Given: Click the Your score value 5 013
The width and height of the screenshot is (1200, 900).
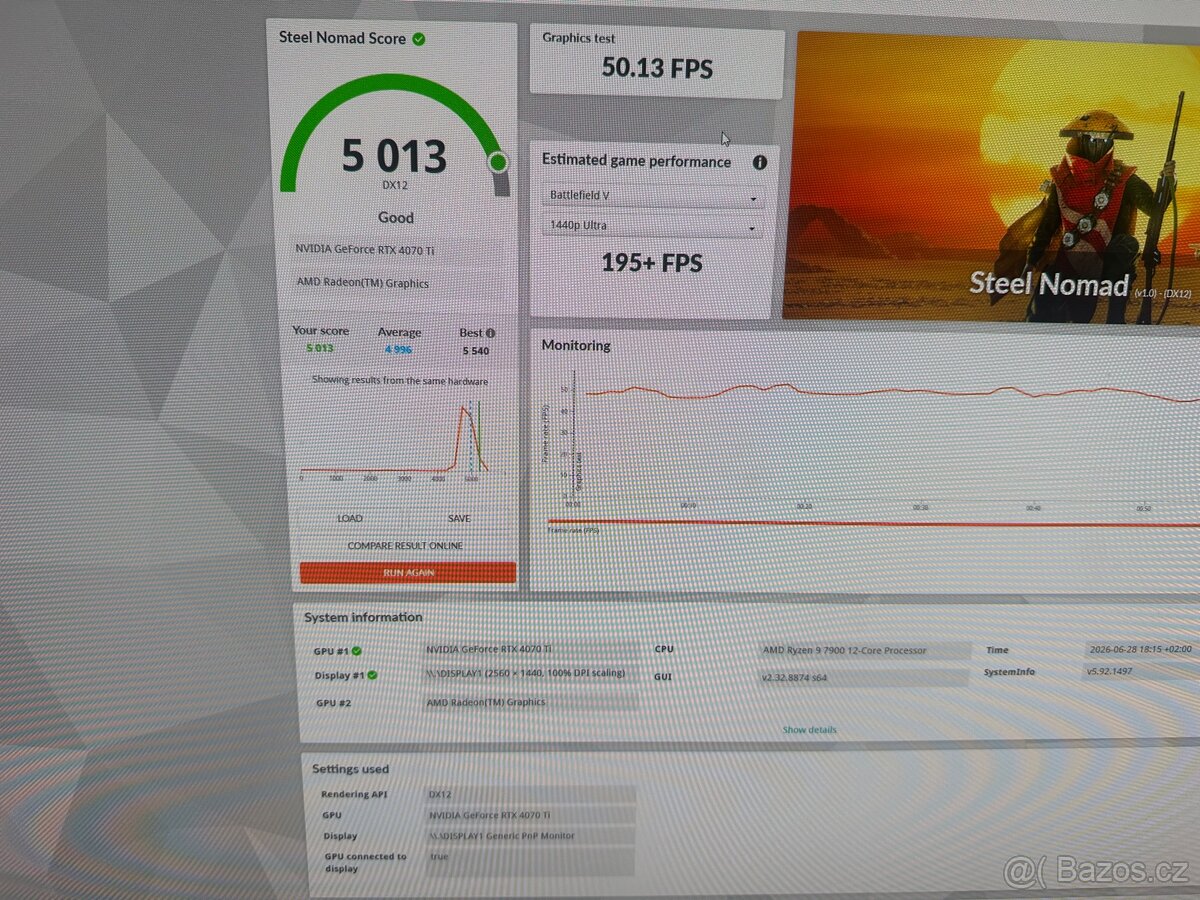Looking at the screenshot, I should [x=320, y=348].
